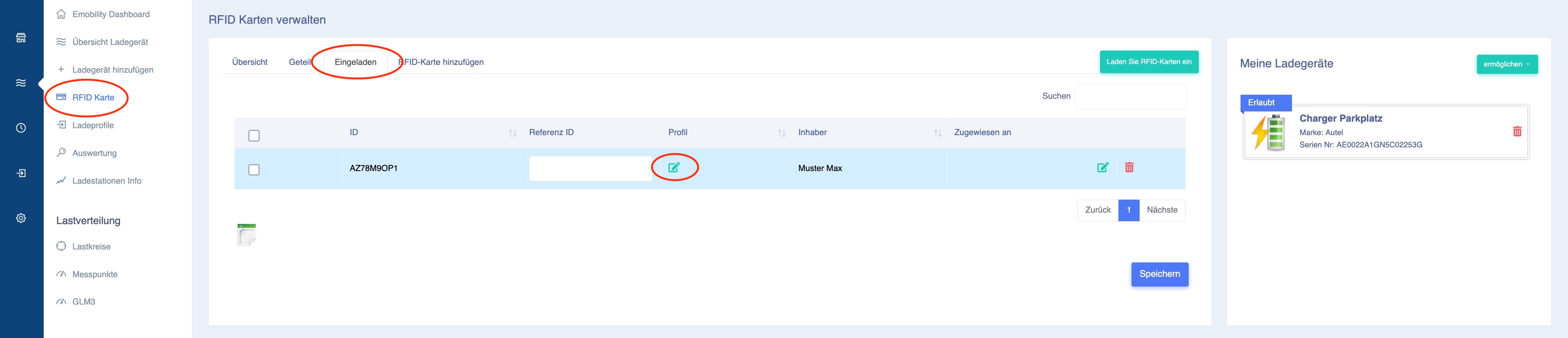
Task: Click the Speichern button
Action: (x=1160, y=274)
